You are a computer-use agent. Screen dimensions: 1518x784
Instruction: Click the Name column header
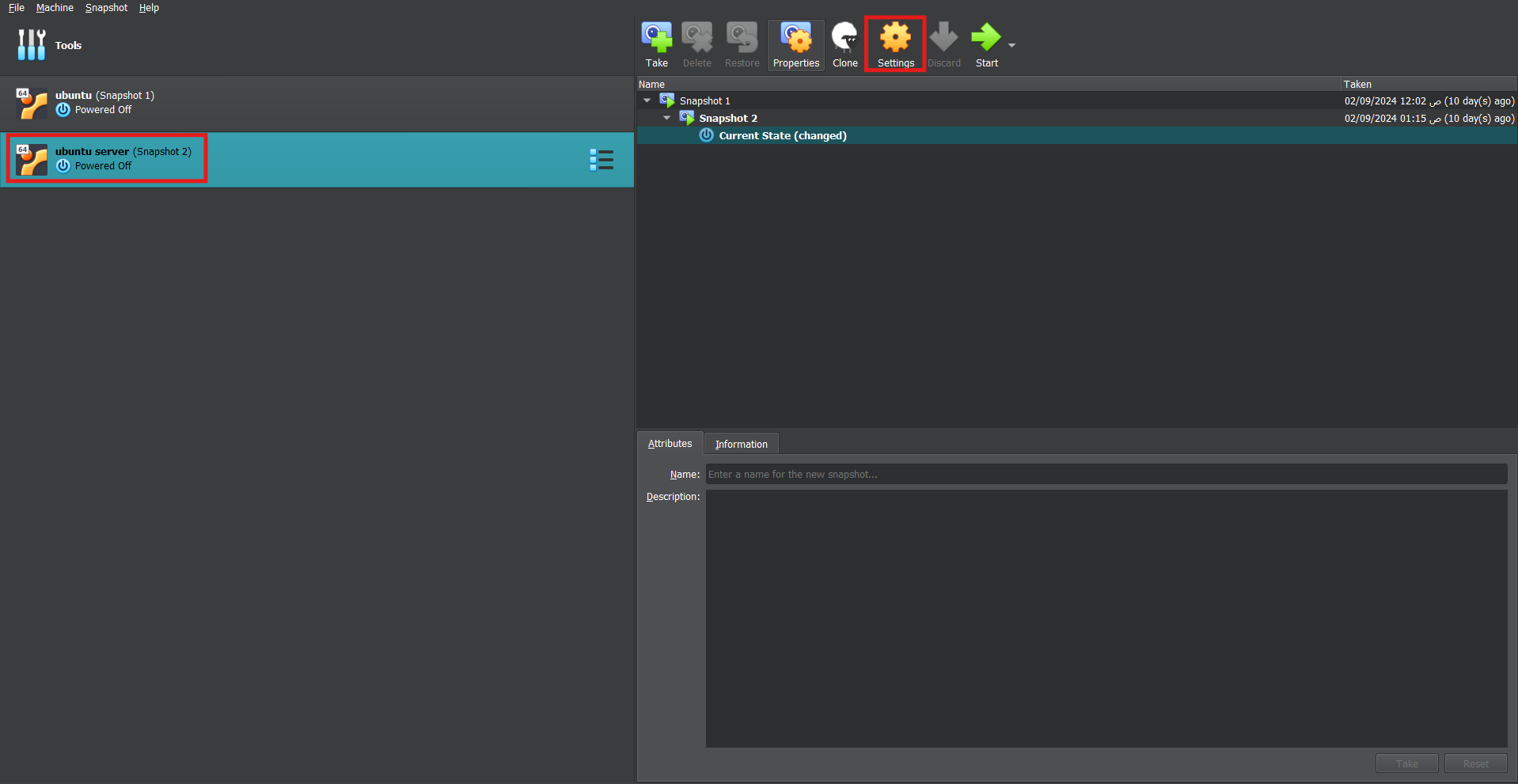click(x=989, y=84)
